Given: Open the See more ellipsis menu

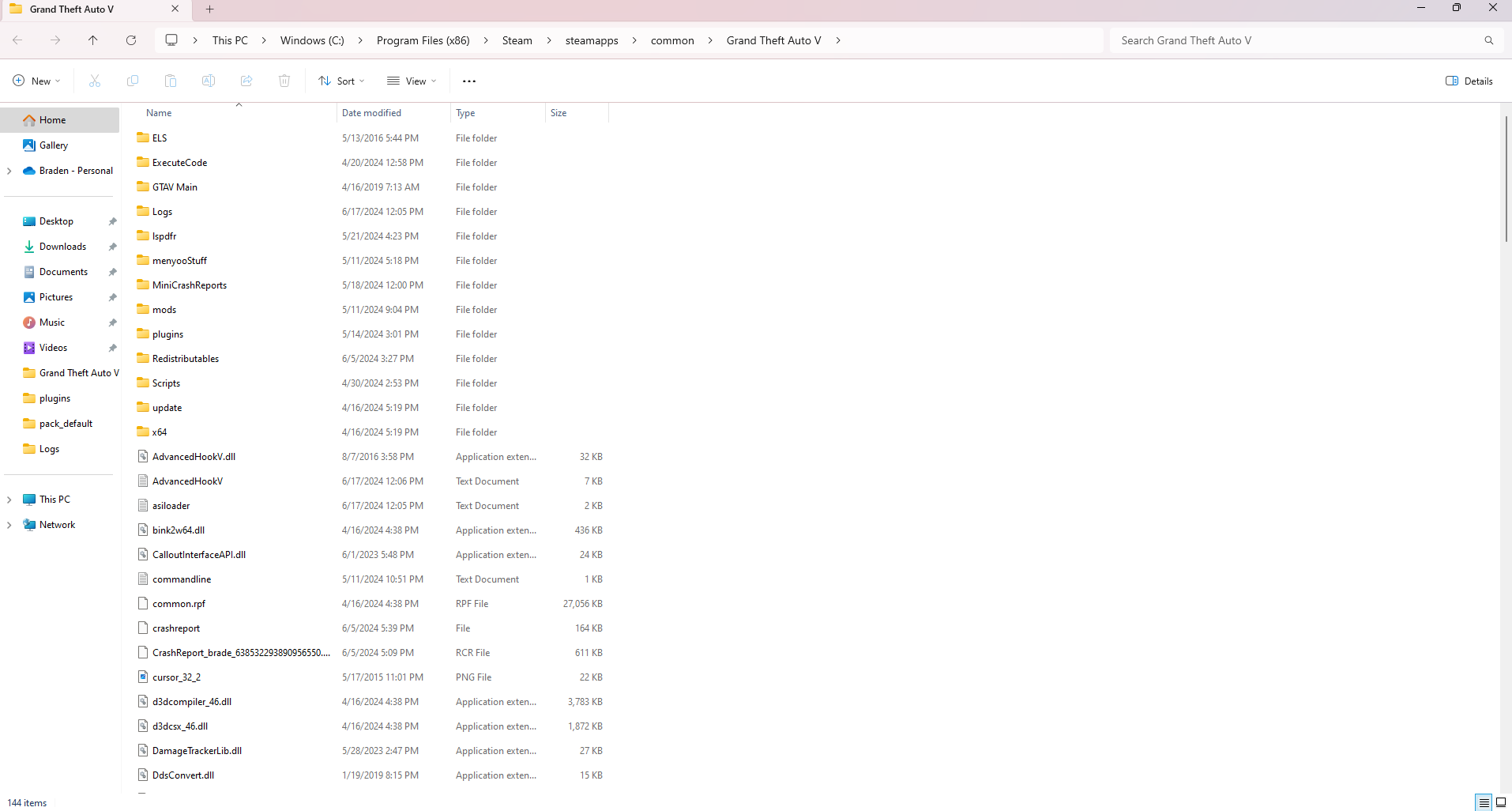Looking at the screenshot, I should coord(469,81).
